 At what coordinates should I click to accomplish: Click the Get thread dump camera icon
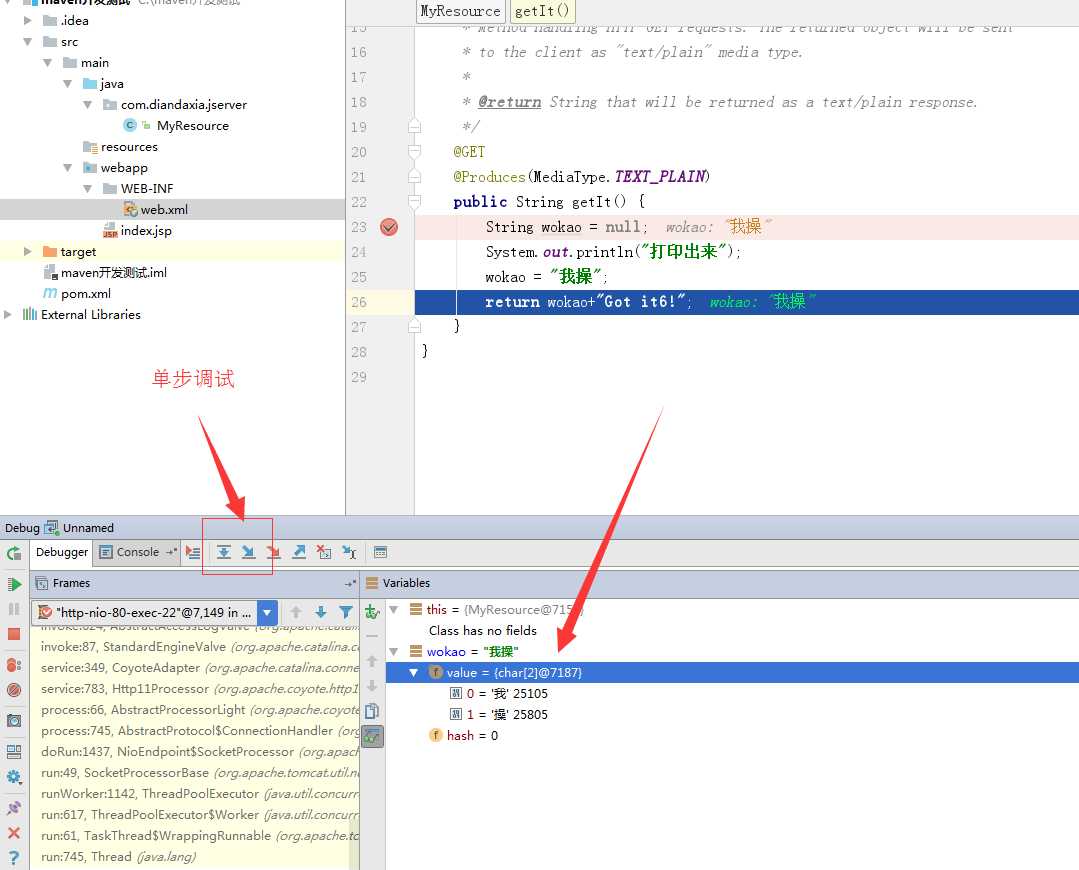[x=14, y=721]
